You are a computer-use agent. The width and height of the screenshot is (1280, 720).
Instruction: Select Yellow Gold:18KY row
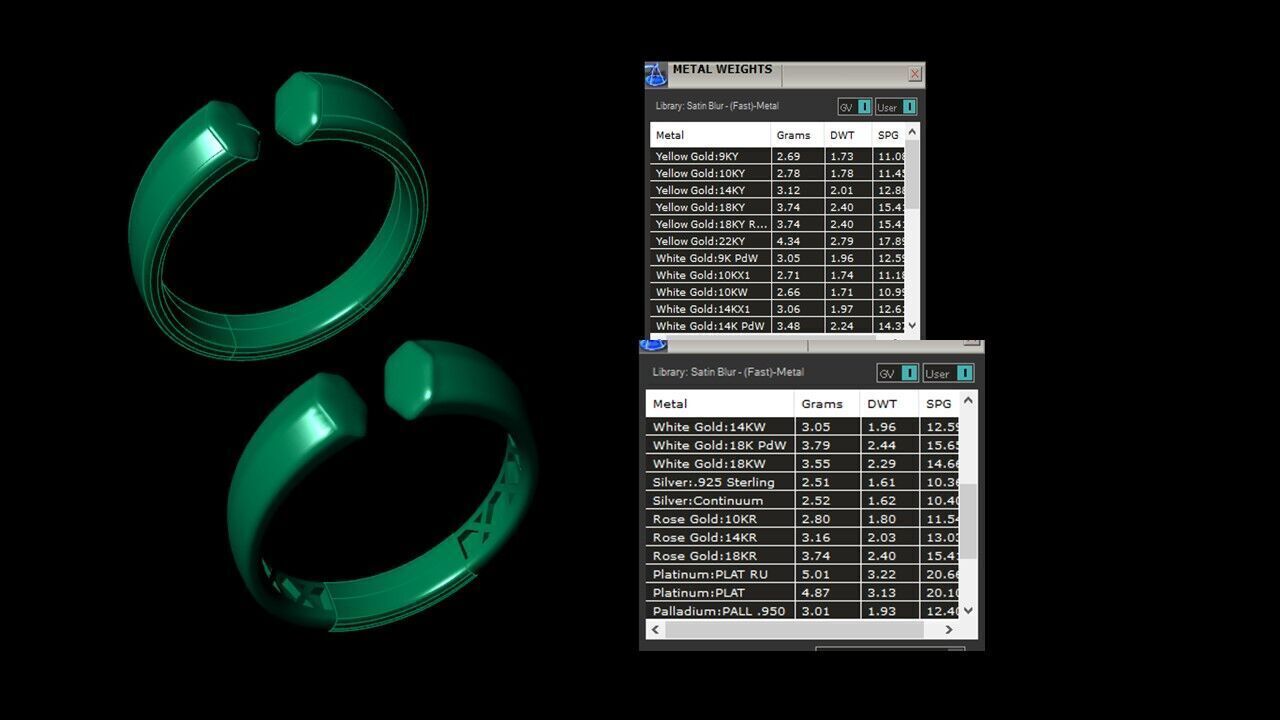(777, 208)
